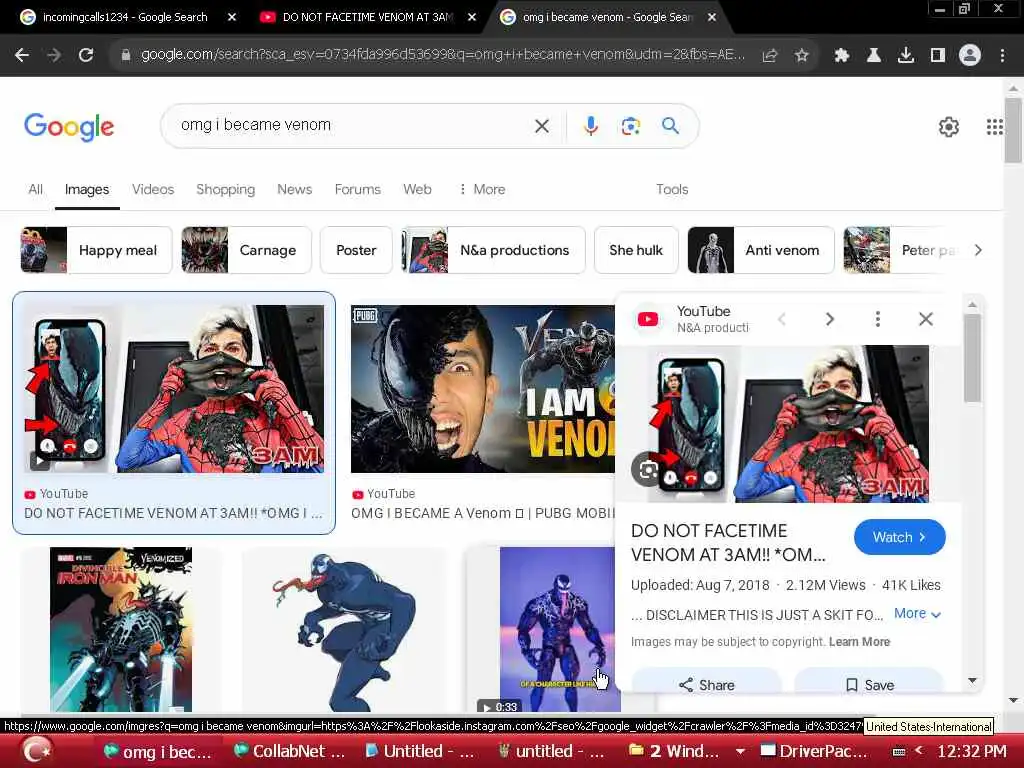Viewport: 1024px width, 768px height.
Task: Click the large preview image in side panel
Action: (789, 424)
